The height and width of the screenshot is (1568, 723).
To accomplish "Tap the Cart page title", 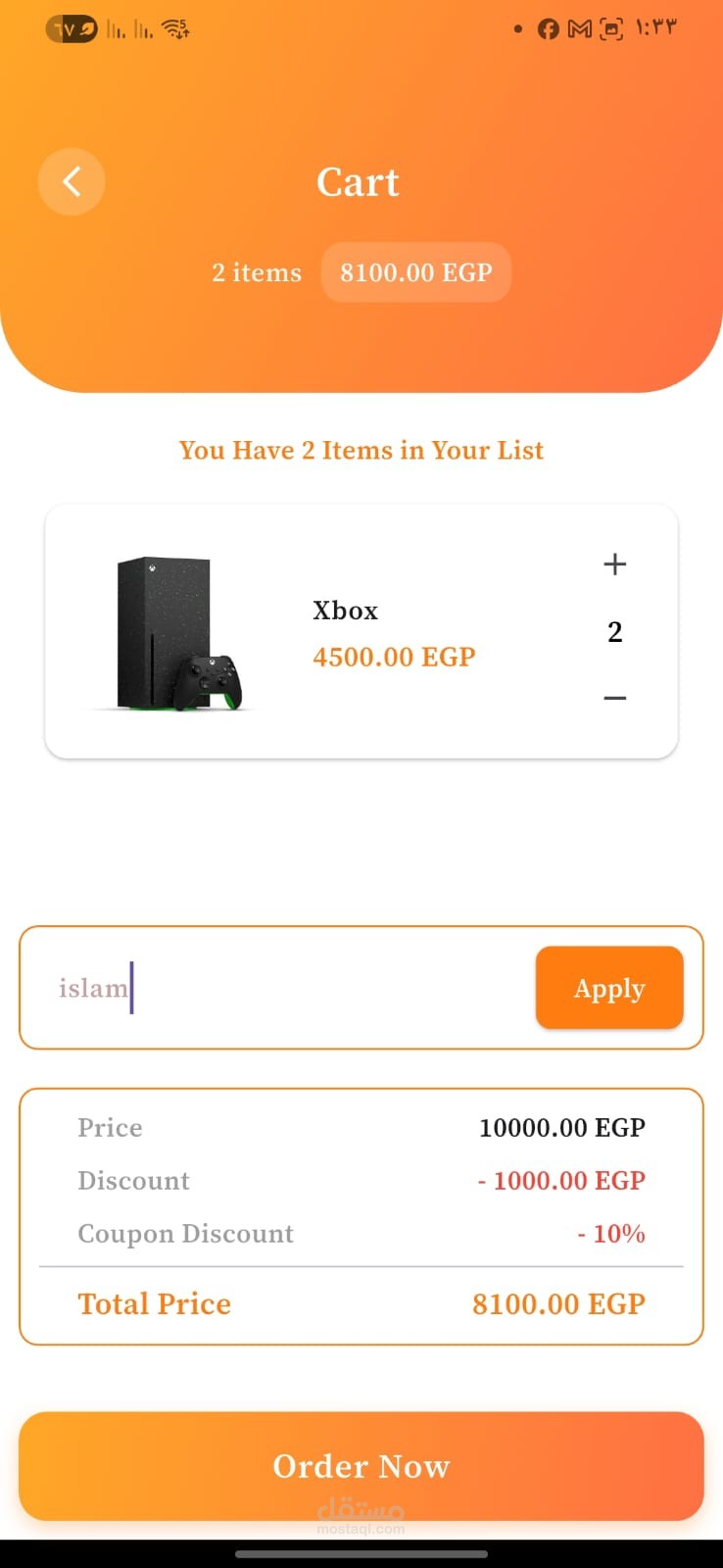I will point(358,182).
